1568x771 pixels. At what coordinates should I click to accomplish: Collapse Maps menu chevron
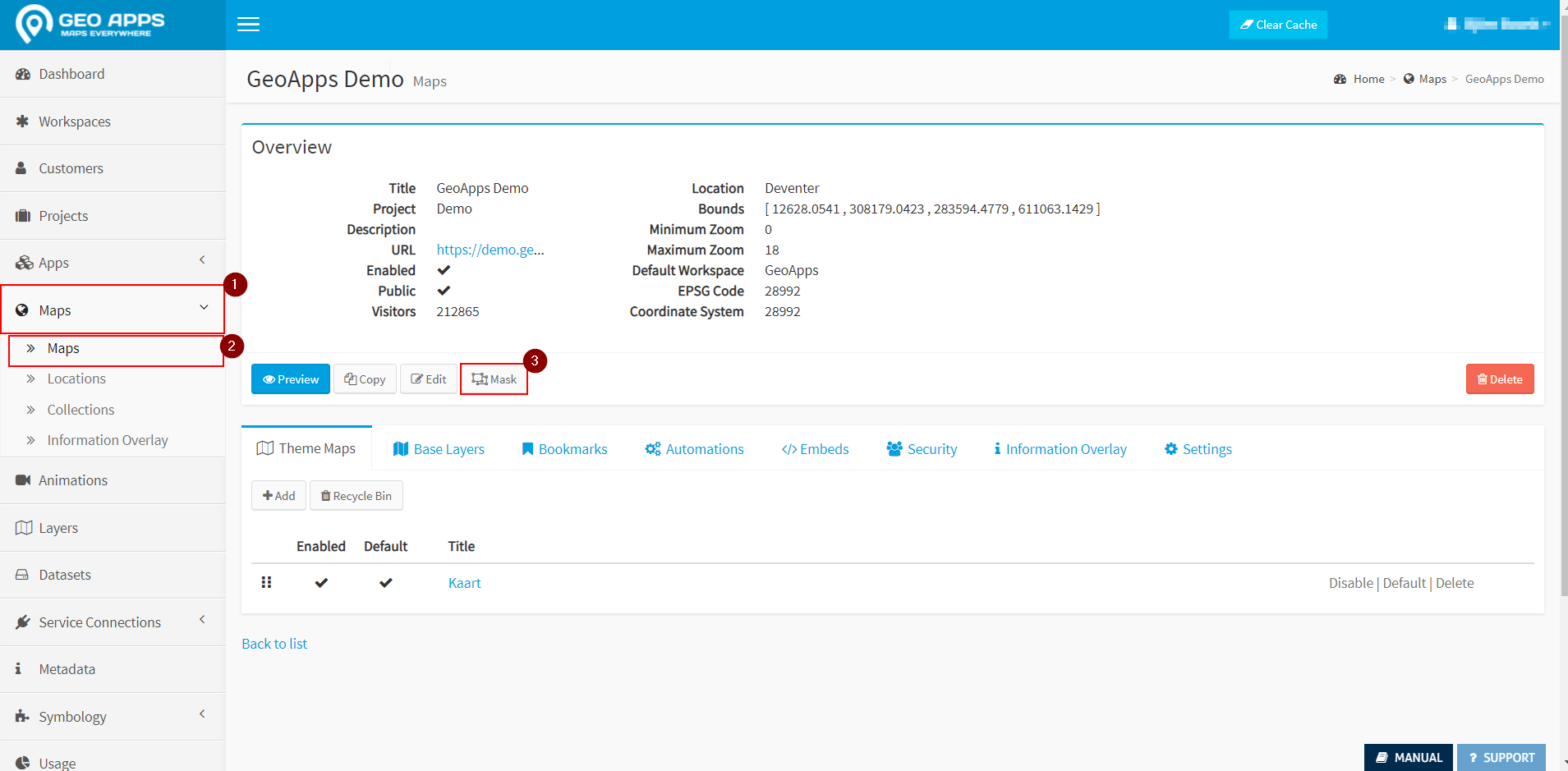pos(204,307)
